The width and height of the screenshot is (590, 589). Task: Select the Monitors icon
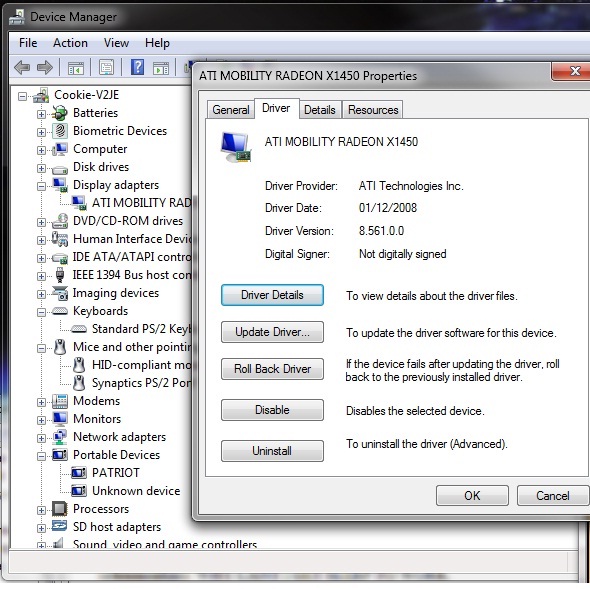tap(59, 419)
